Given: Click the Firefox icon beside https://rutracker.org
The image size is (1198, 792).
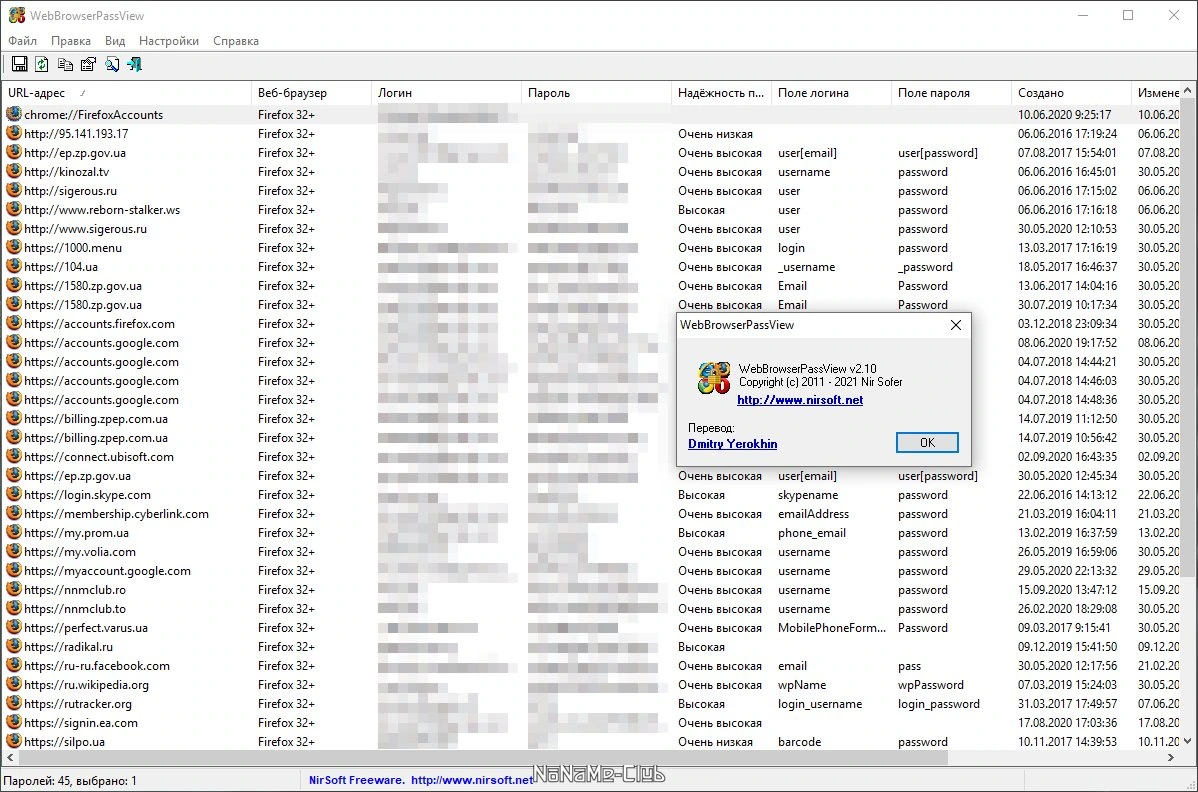Looking at the screenshot, I should click(14, 703).
